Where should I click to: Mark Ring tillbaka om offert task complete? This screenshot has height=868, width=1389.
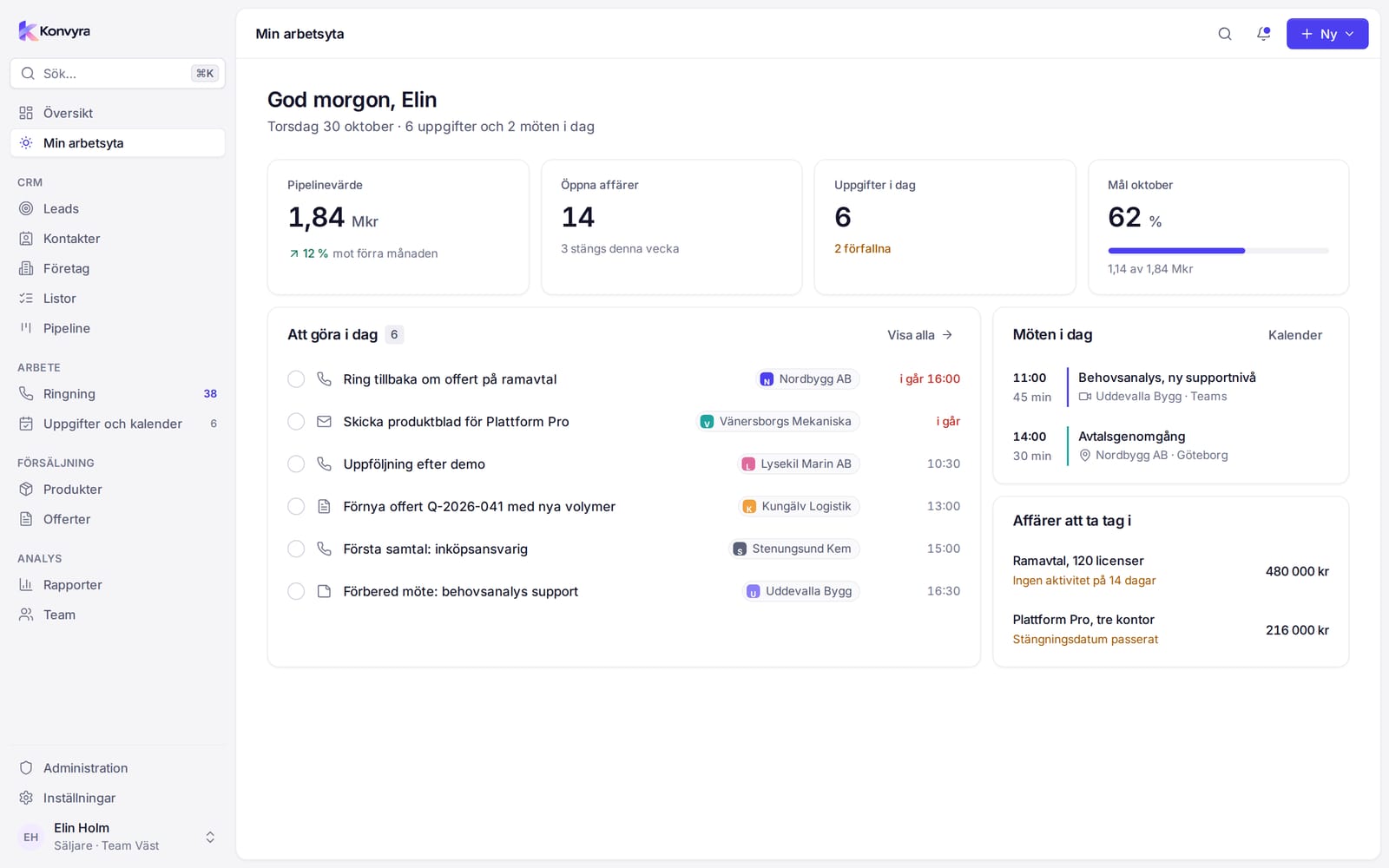coord(296,378)
